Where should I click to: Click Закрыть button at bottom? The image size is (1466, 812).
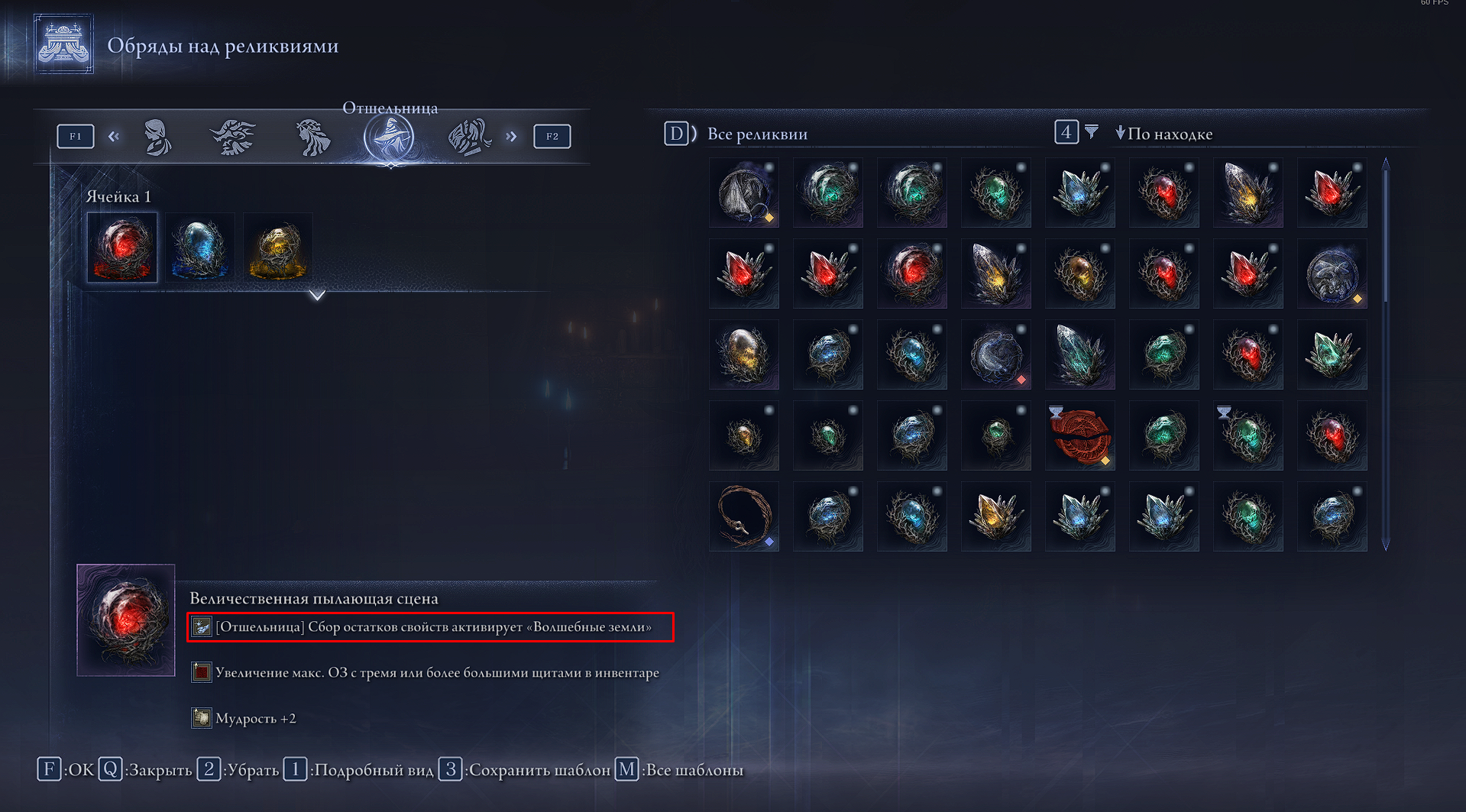[x=145, y=769]
